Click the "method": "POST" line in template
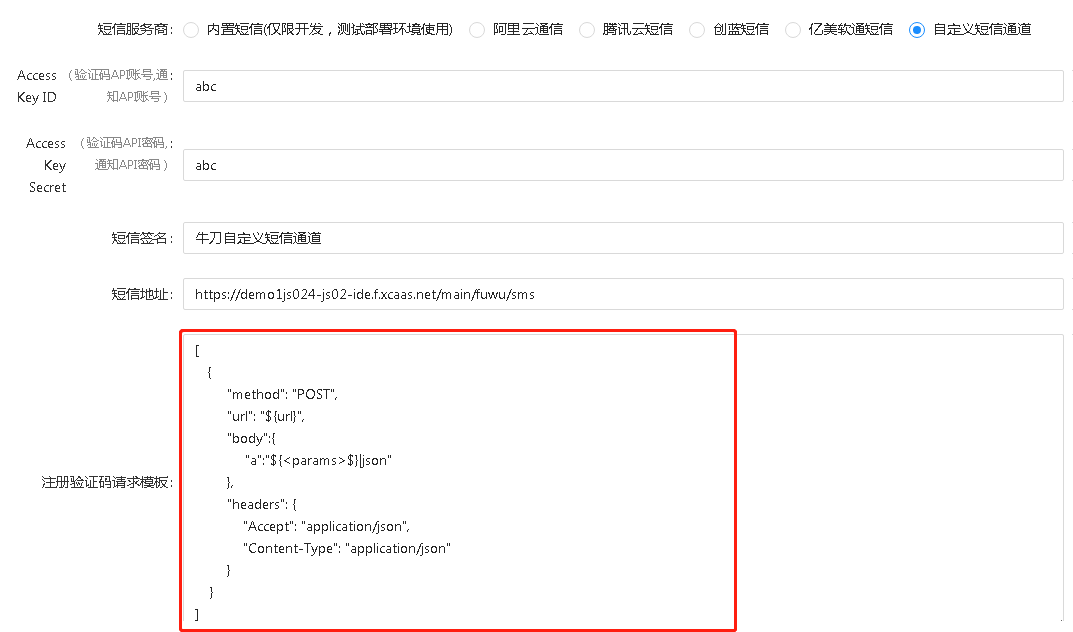The image size is (1073, 632). click(x=282, y=394)
